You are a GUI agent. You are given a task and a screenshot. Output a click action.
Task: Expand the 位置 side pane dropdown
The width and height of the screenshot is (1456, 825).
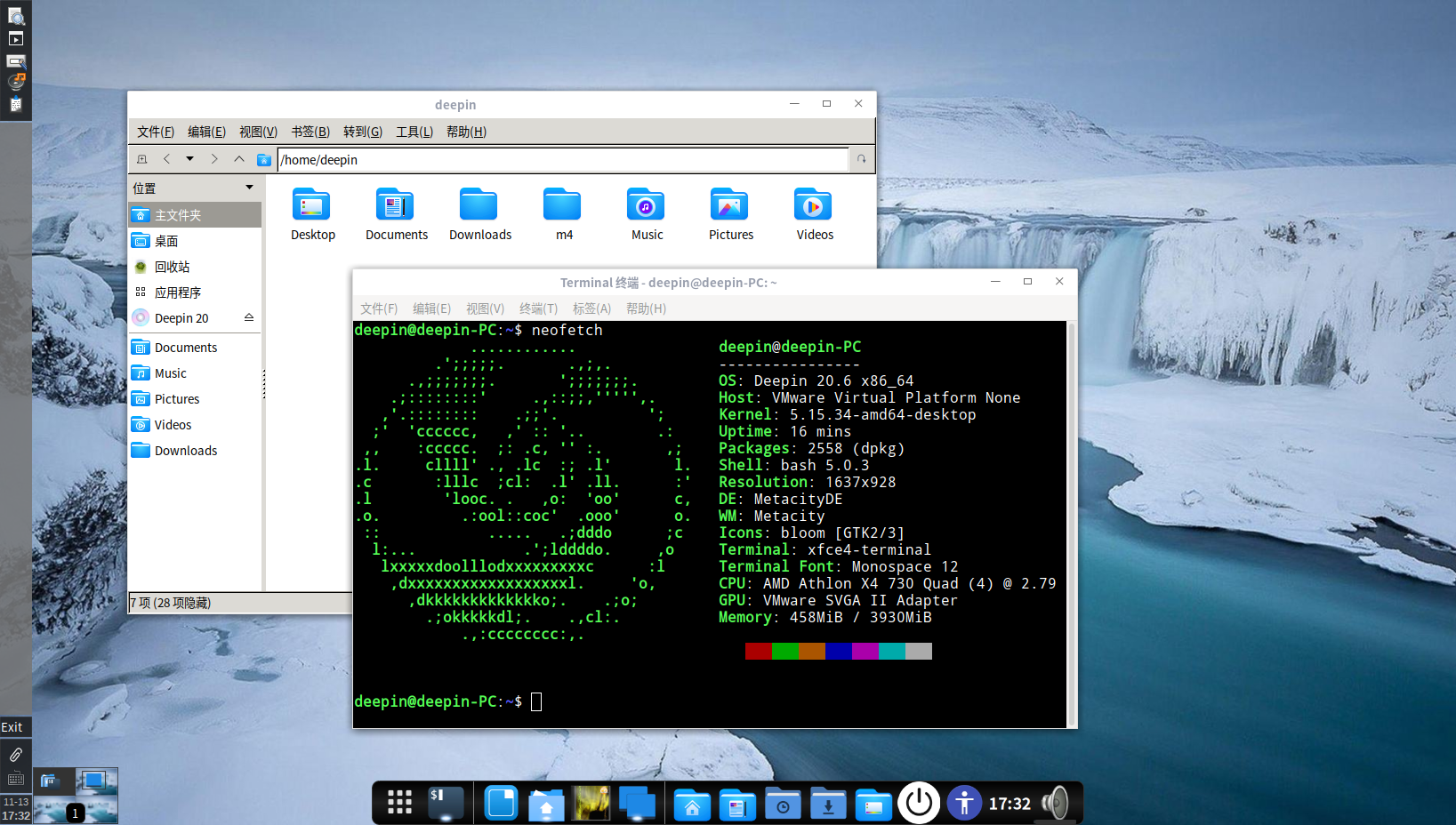coord(249,188)
